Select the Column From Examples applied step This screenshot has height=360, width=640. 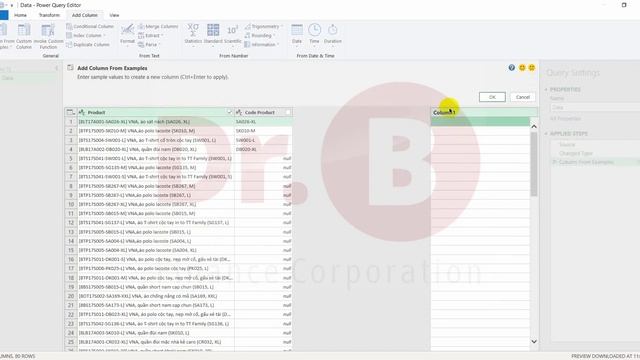(586, 162)
